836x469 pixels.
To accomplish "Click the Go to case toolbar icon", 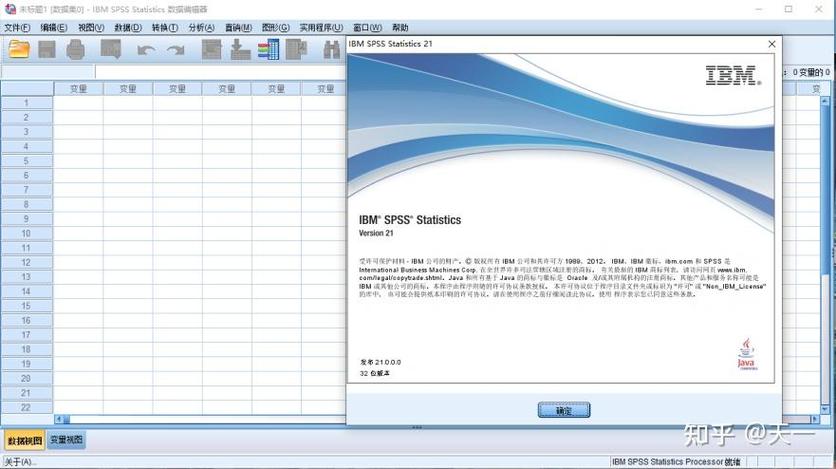I will click(212, 50).
